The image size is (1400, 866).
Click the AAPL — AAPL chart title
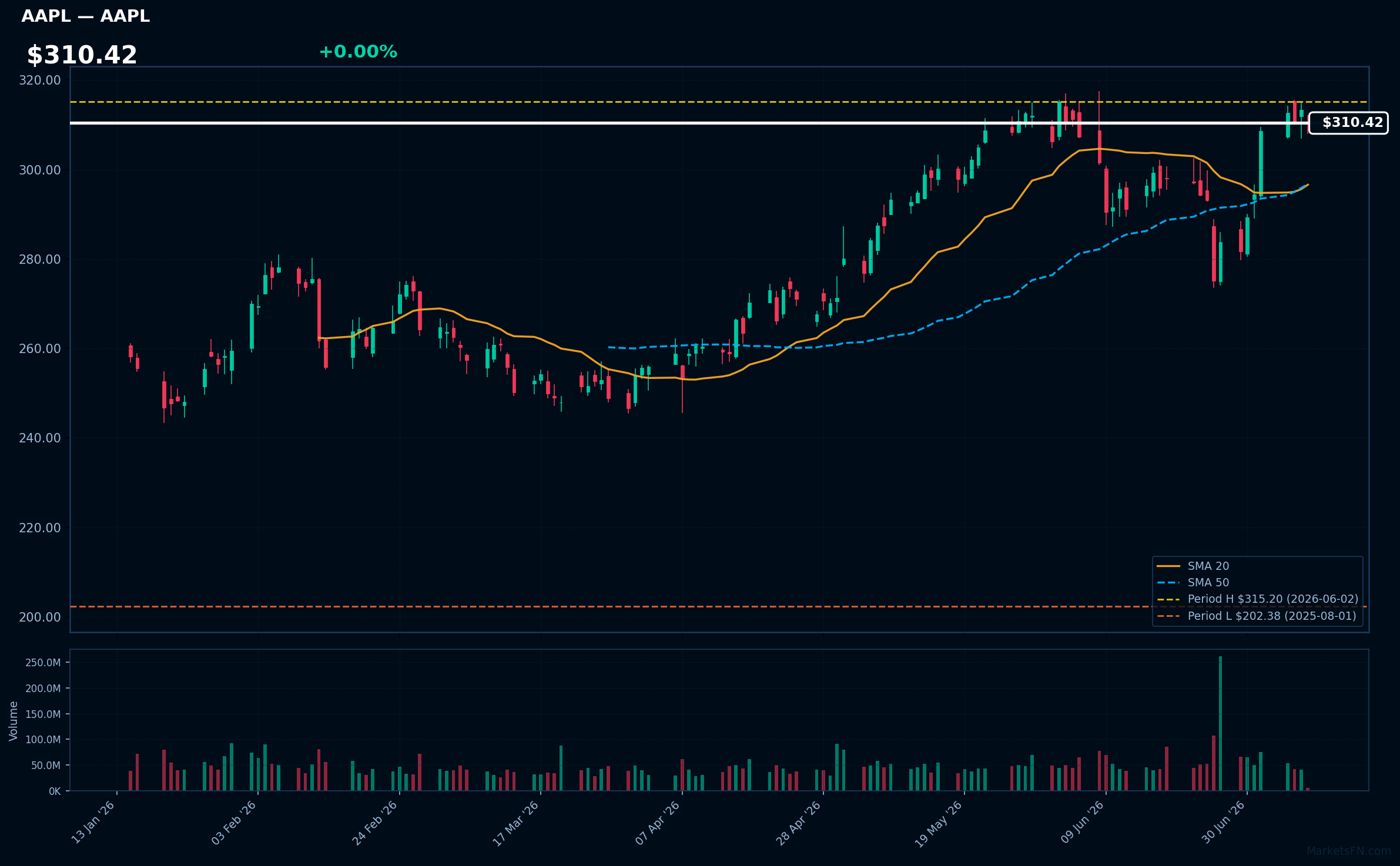(86, 16)
